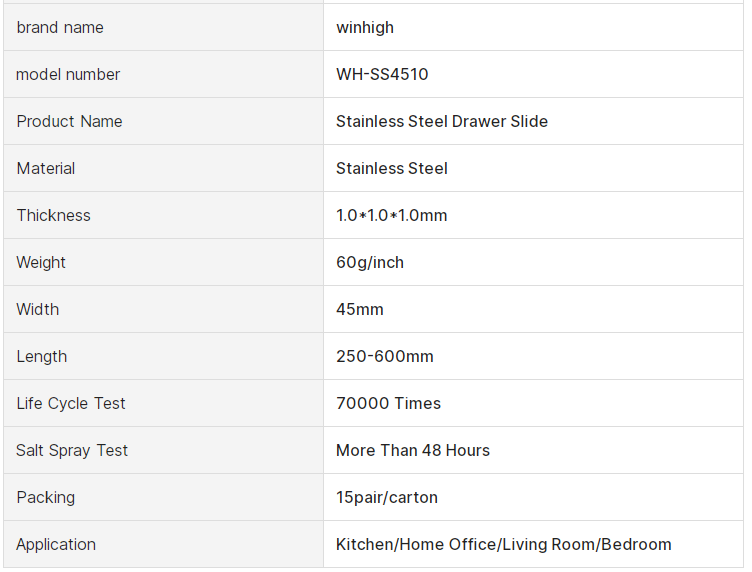Select the Kitchen/Home Office application value
Screen dimensions: 752x572
(504, 544)
